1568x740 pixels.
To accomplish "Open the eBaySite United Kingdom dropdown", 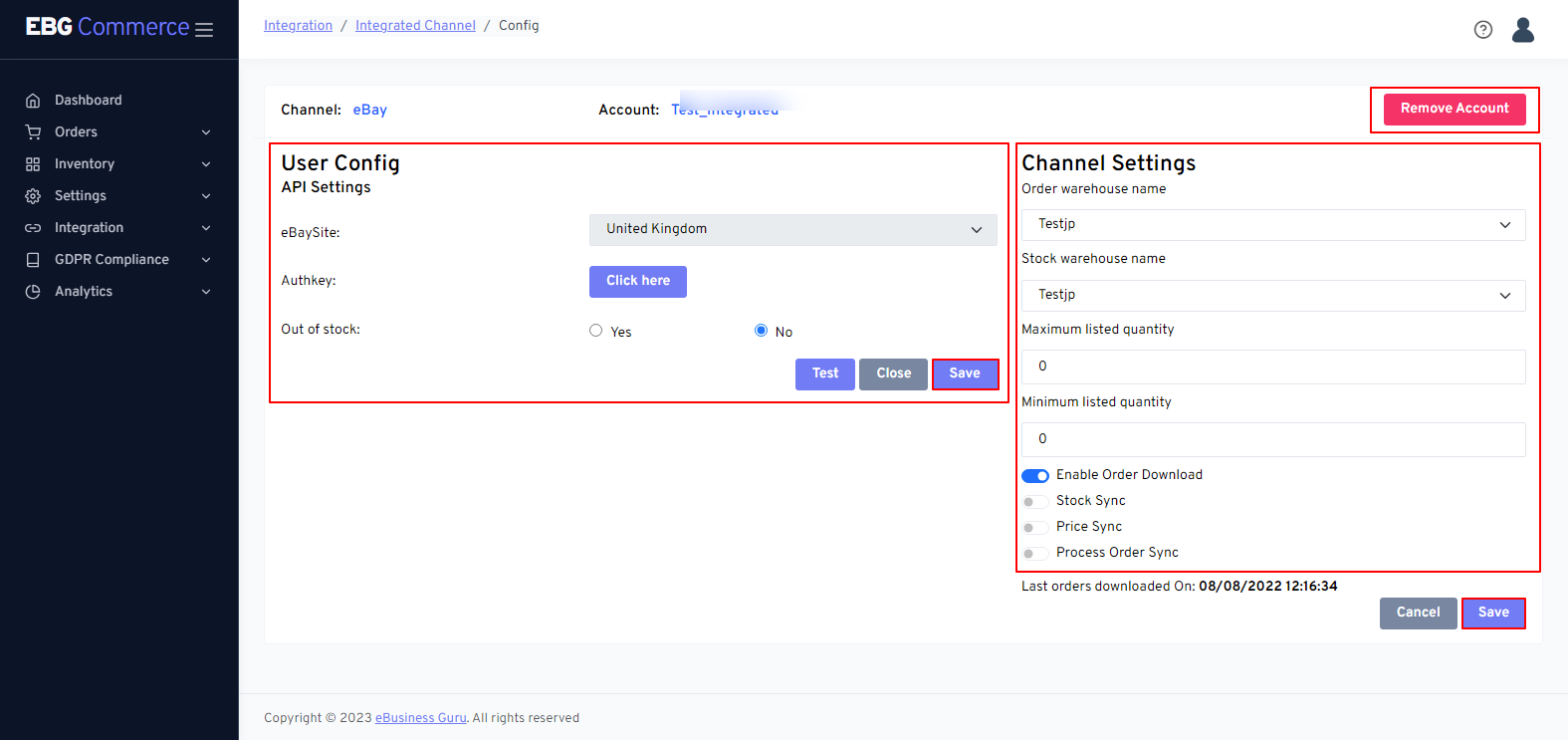I will point(792,230).
